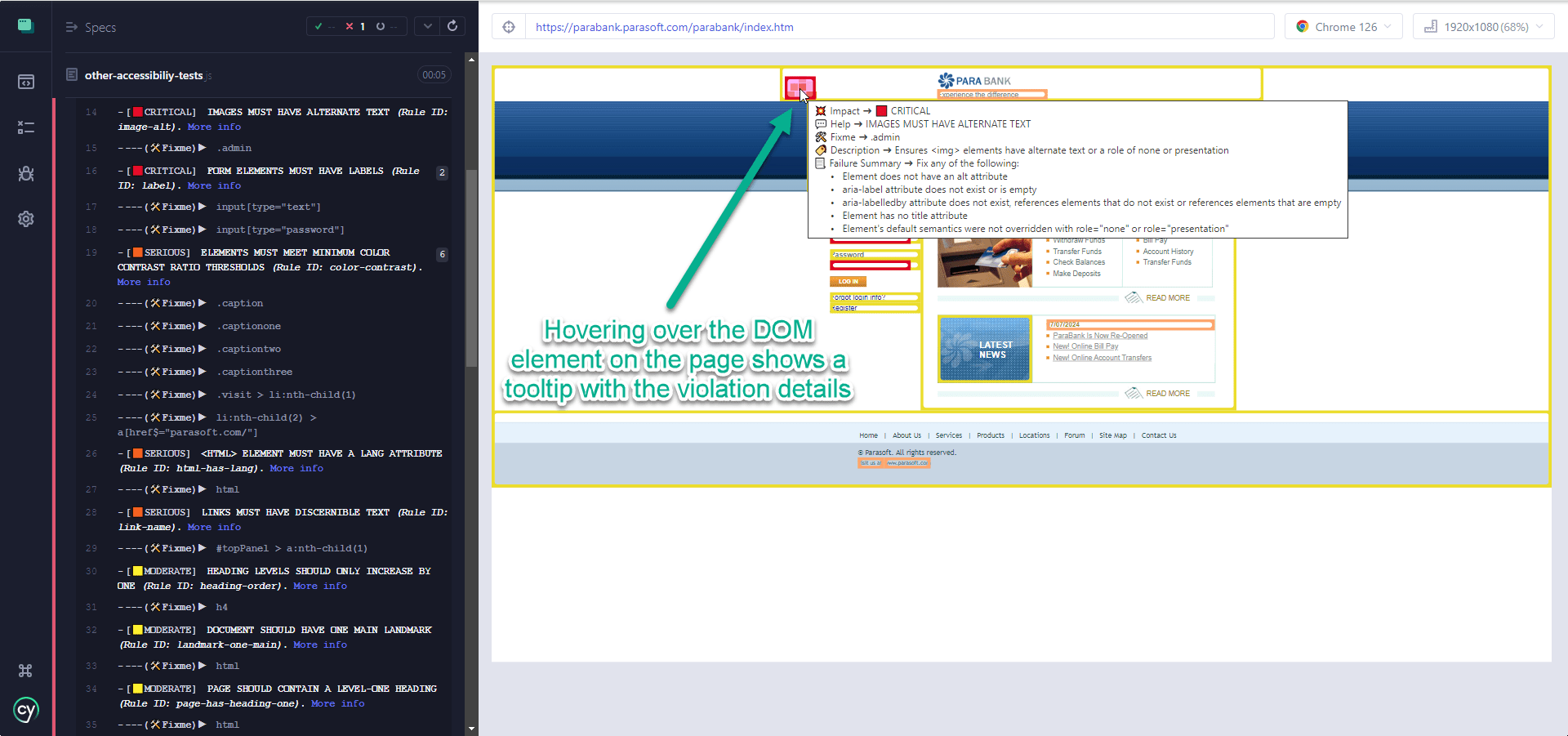Select the Fixme h4 log row

(x=265, y=607)
